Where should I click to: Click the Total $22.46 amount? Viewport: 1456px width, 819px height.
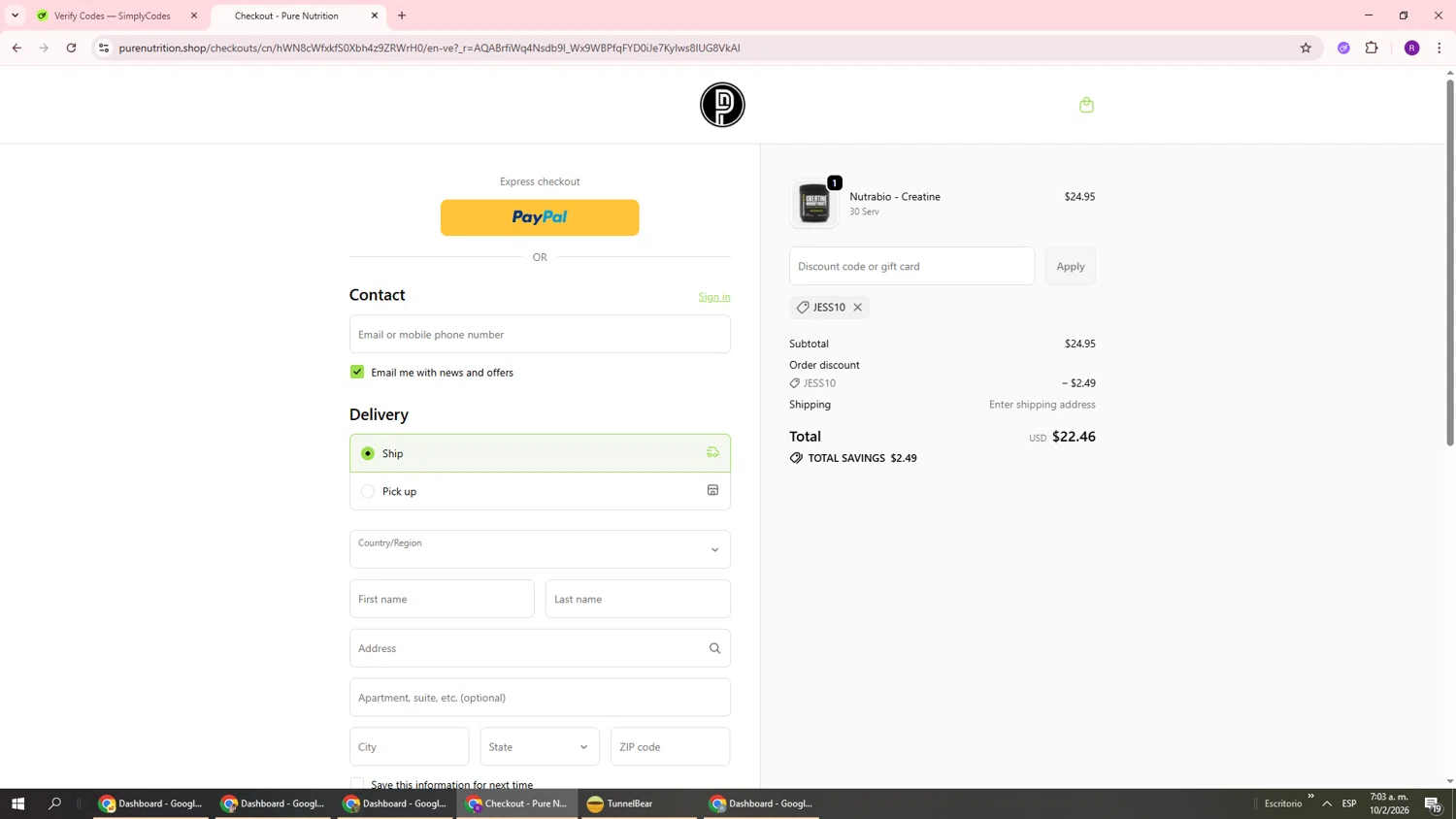pyautogui.click(x=1074, y=437)
